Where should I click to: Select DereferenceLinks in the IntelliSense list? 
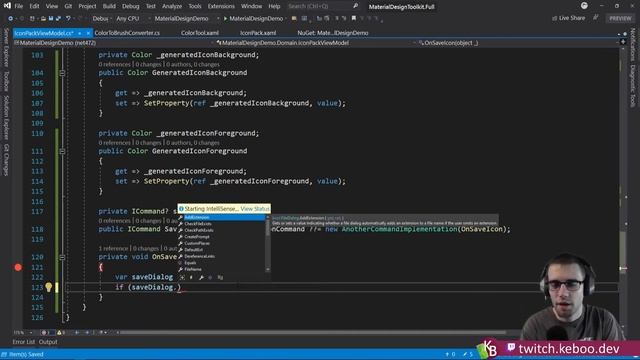click(221, 256)
